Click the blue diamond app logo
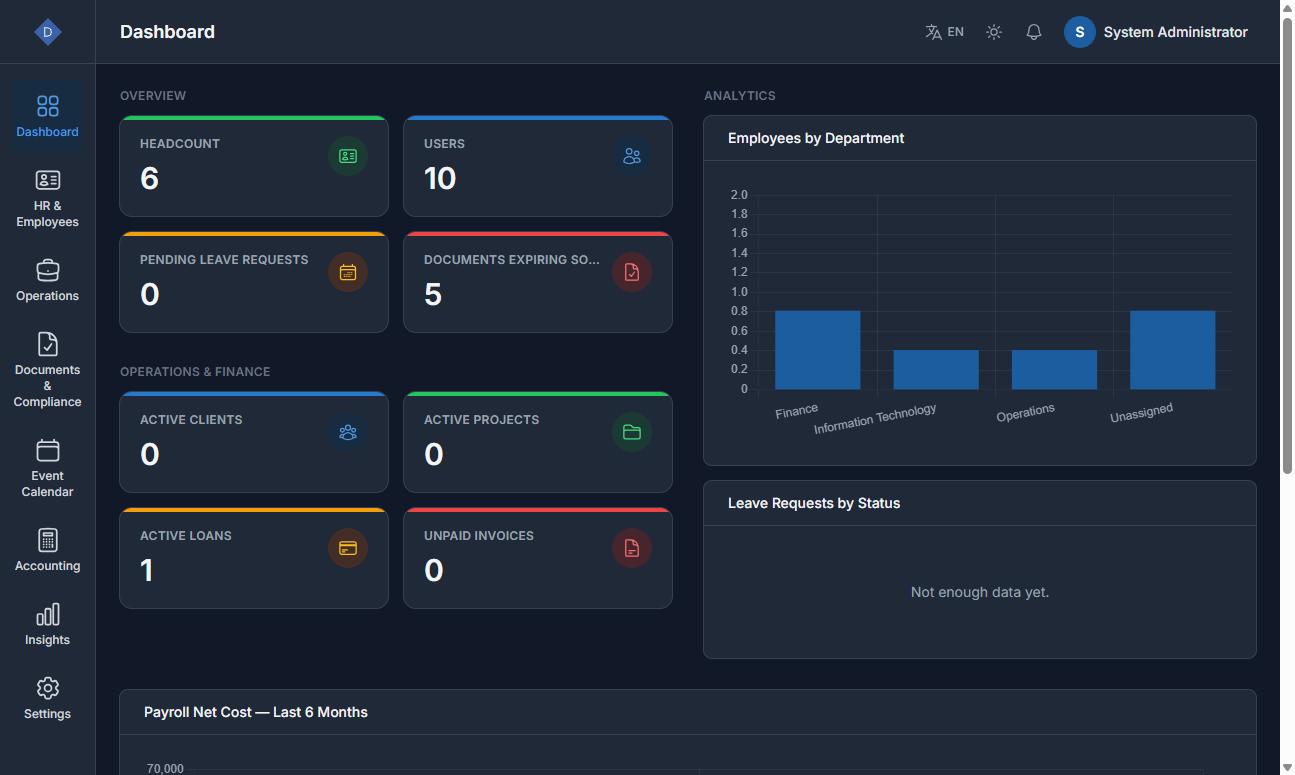Viewport: 1295px width, 775px height. [x=48, y=32]
